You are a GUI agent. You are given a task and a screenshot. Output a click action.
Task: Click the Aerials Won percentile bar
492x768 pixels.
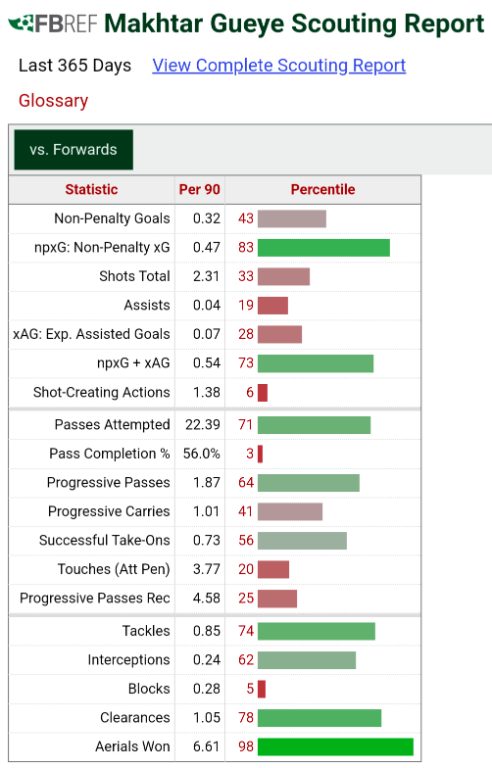[336, 747]
